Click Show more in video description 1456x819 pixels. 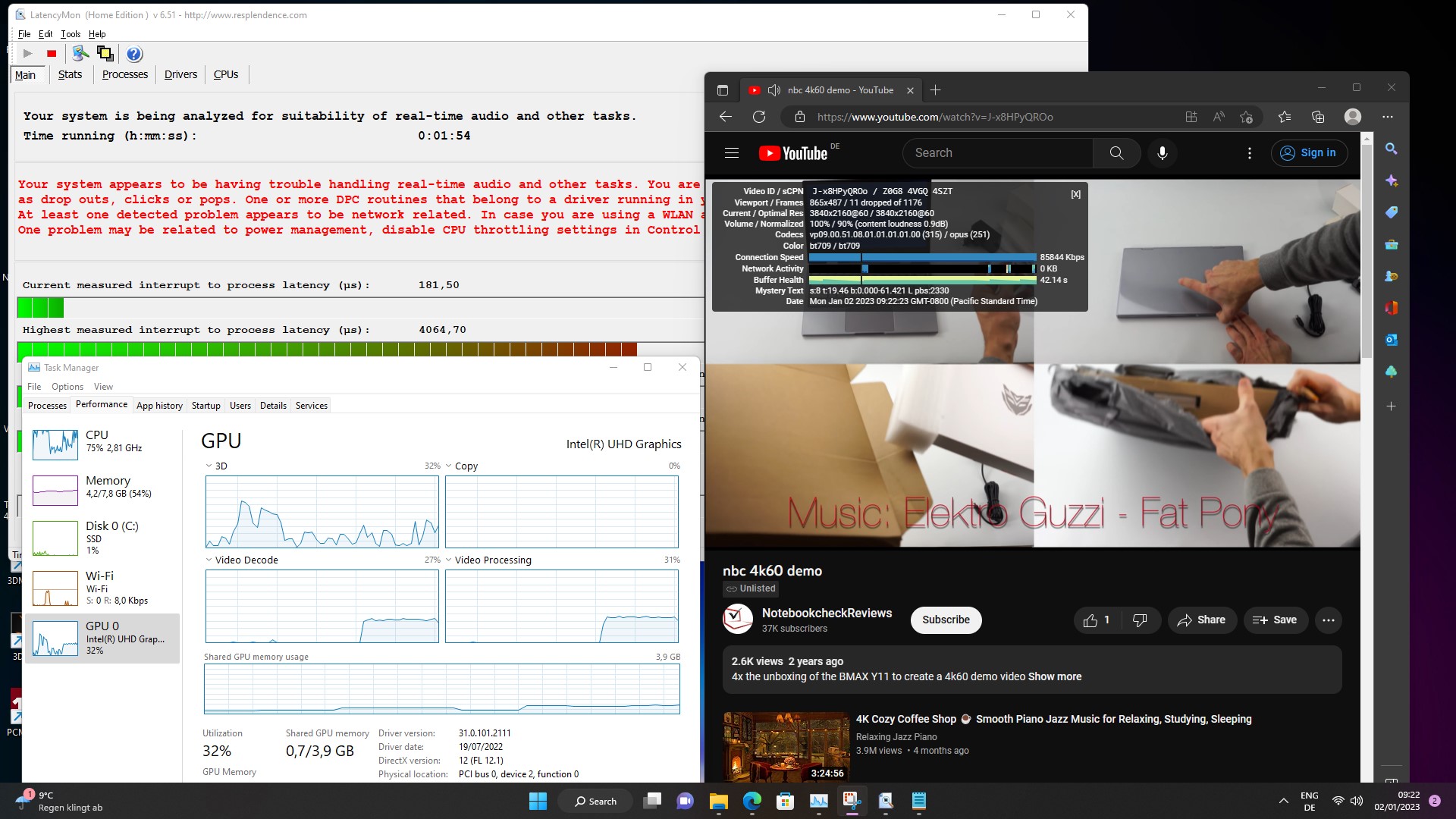(1054, 676)
